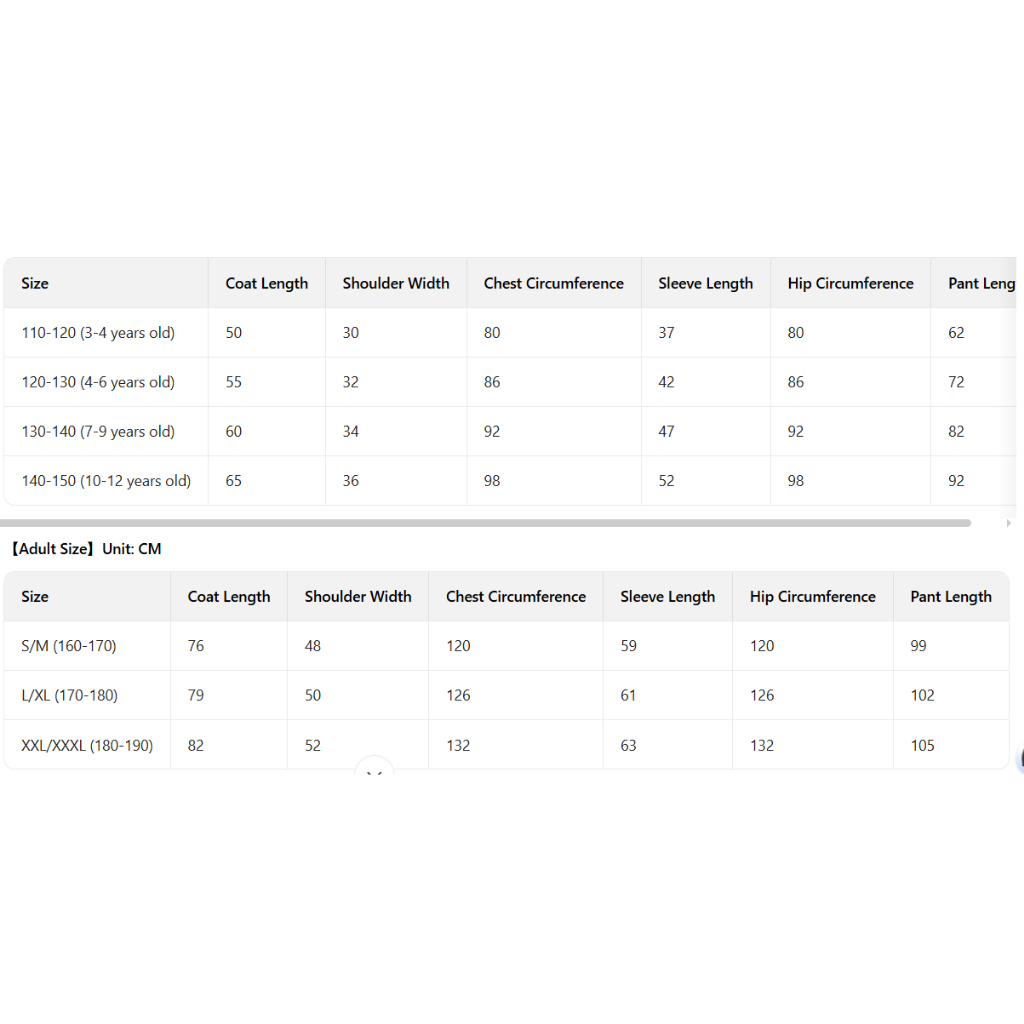
Task: Select Sleeve Length header in the top table
Action: coord(706,284)
